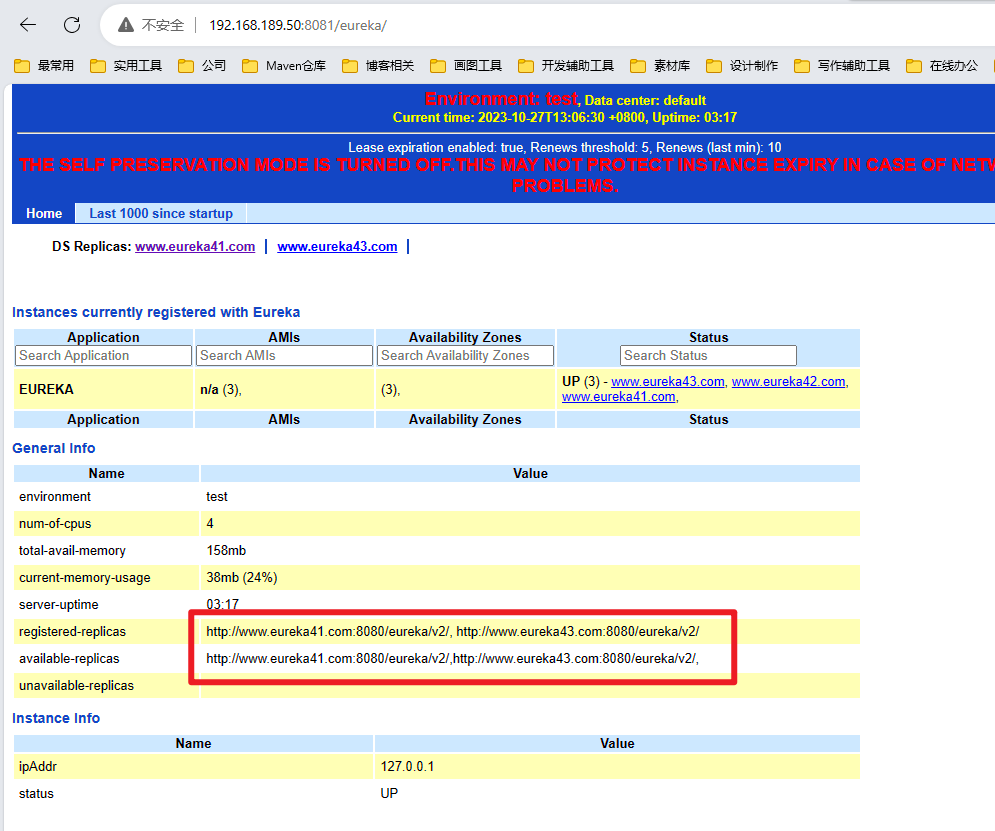
Task: Switch to Last 1000 since startup tab
Action: coord(161,213)
